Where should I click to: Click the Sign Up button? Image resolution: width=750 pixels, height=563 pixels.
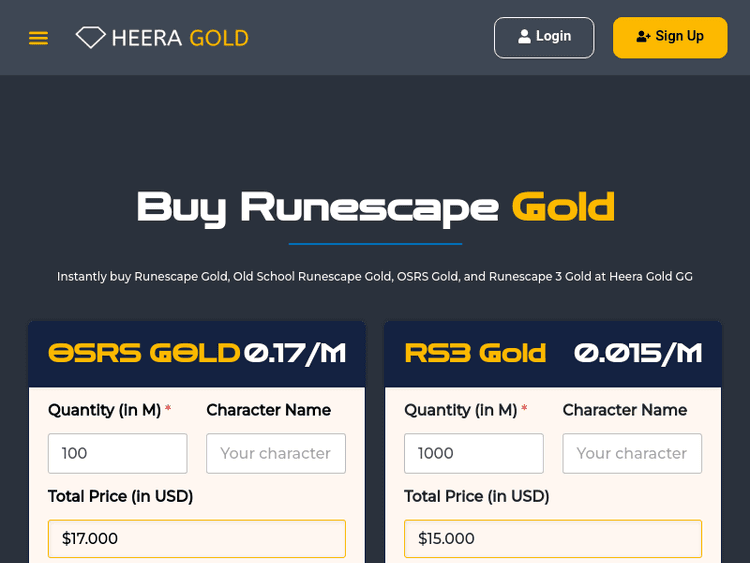click(670, 37)
